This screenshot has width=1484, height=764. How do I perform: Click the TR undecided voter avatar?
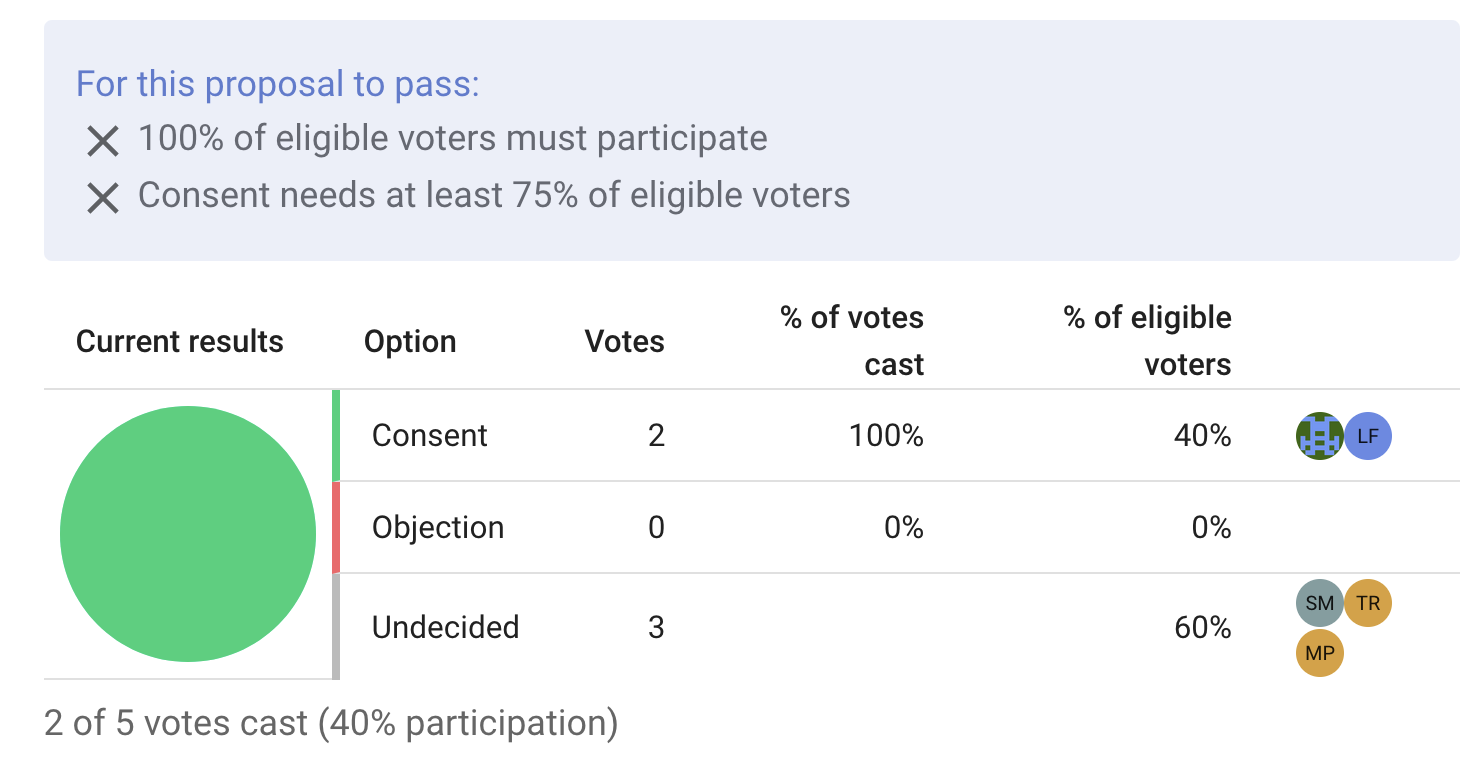pos(1368,603)
